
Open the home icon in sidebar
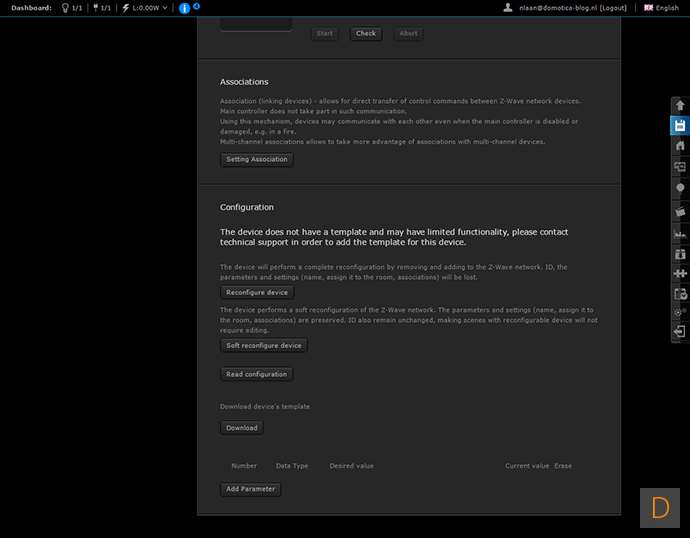tap(680, 146)
